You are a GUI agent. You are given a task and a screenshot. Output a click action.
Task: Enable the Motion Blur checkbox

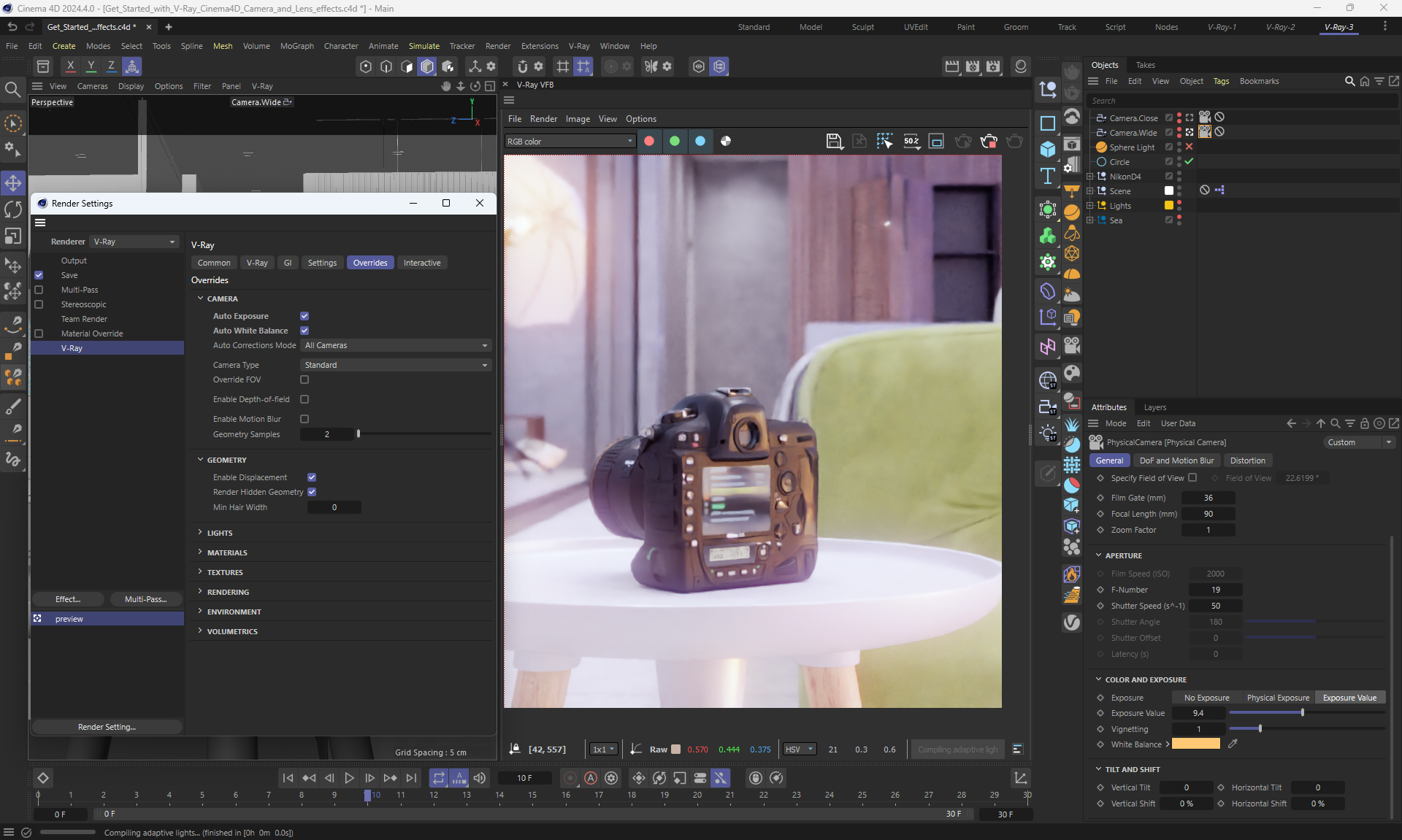pos(304,419)
